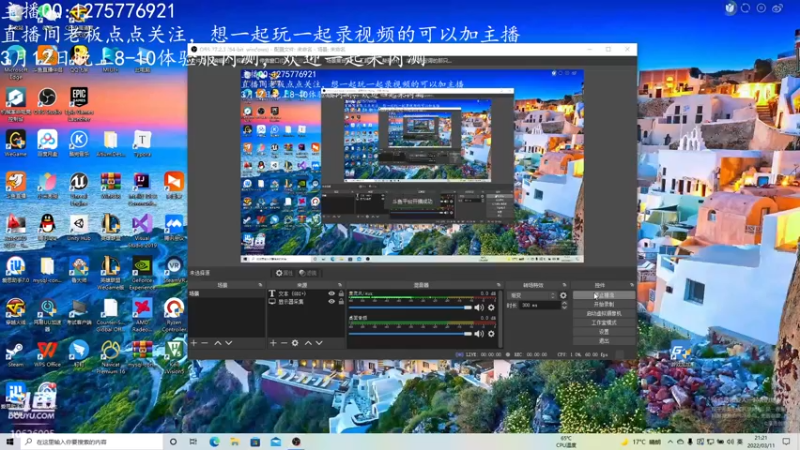Open Cortana circle on taskbar
800x450 pixels.
tap(173, 442)
